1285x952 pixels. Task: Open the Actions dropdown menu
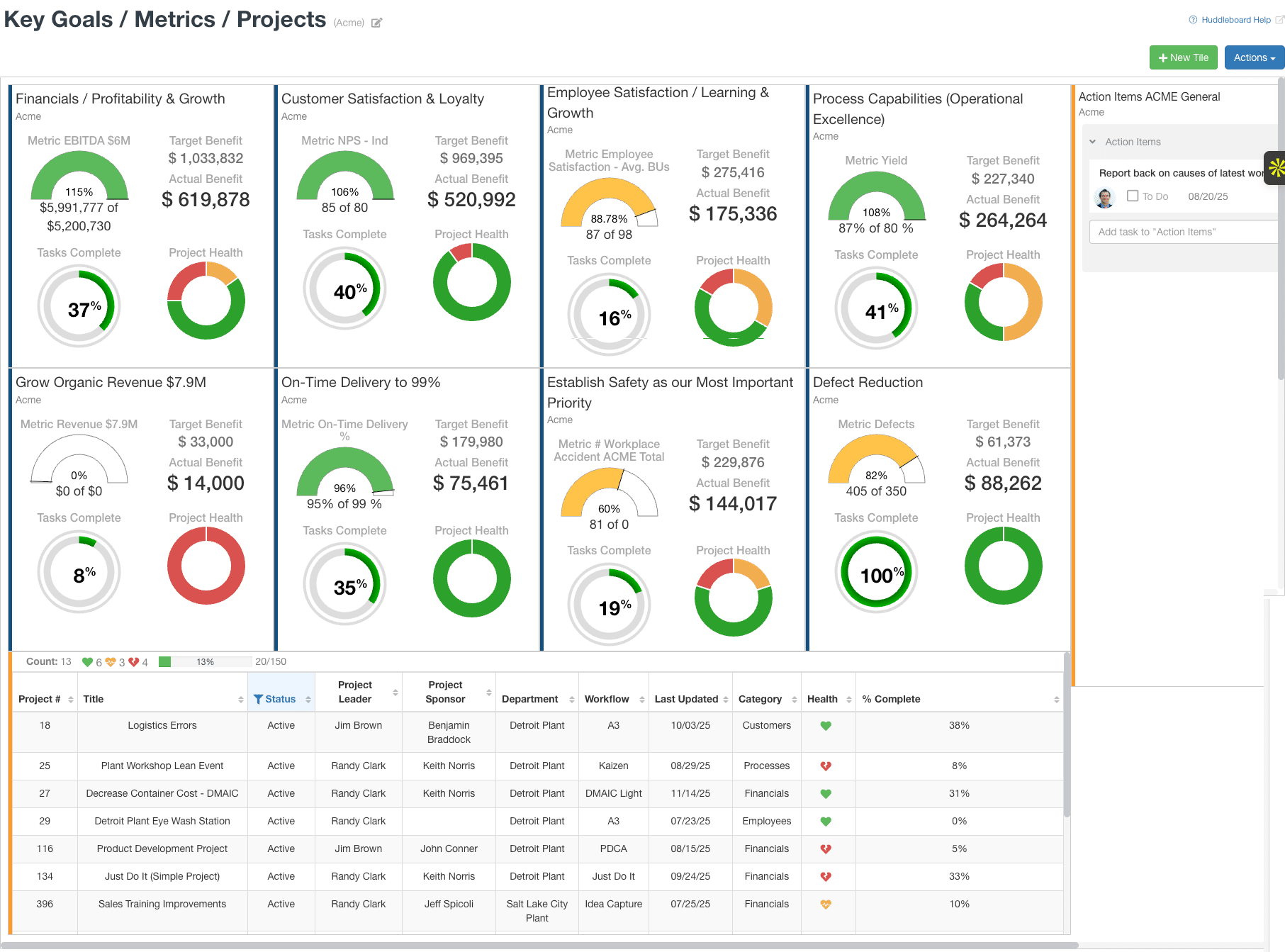click(1253, 57)
